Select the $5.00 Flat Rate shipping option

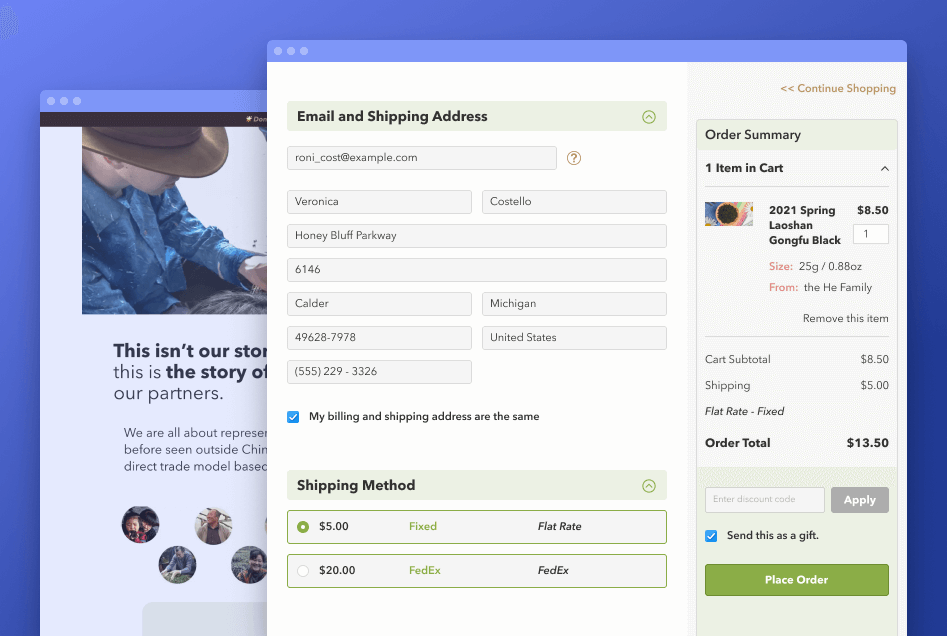(x=302, y=526)
